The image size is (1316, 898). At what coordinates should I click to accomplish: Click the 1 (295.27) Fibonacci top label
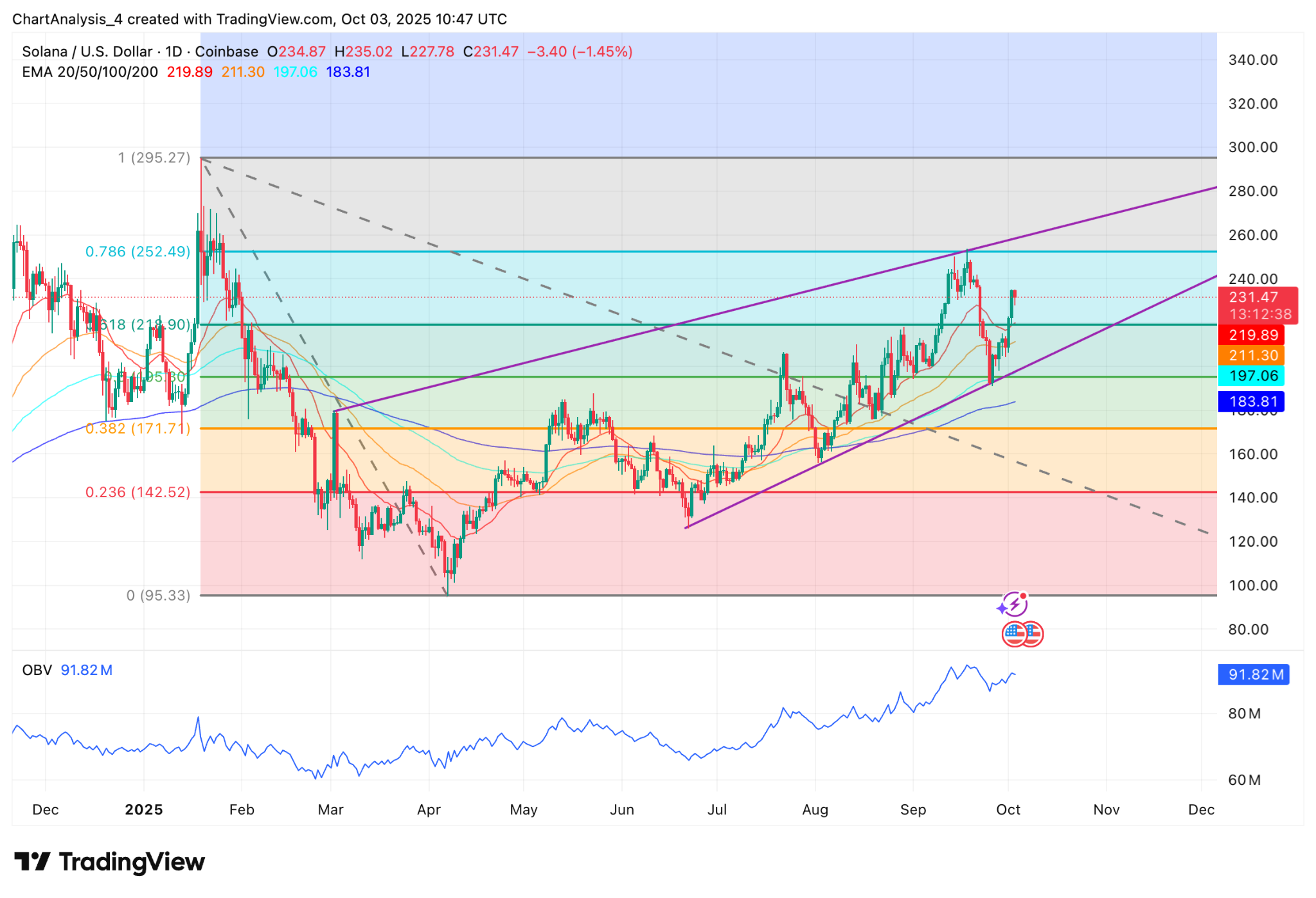154,157
